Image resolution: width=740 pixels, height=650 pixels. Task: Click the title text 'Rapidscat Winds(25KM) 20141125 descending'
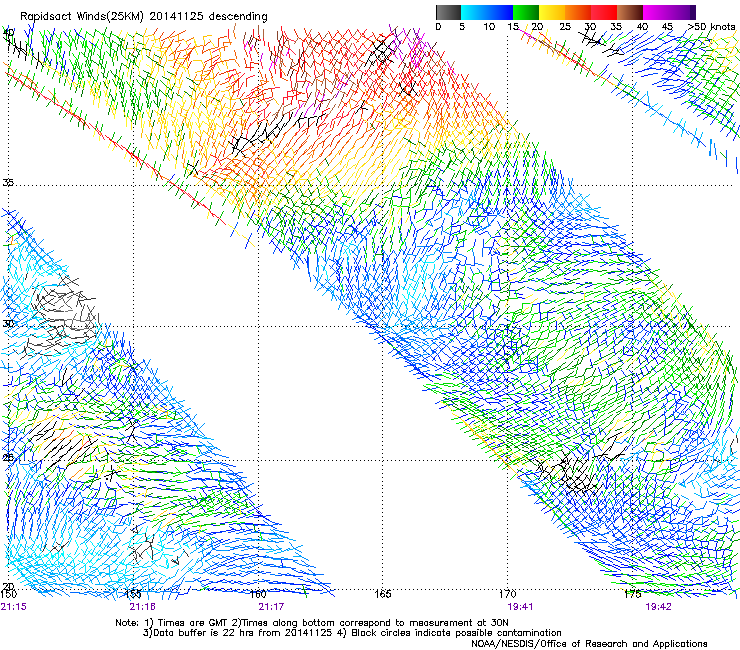(x=143, y=17)
